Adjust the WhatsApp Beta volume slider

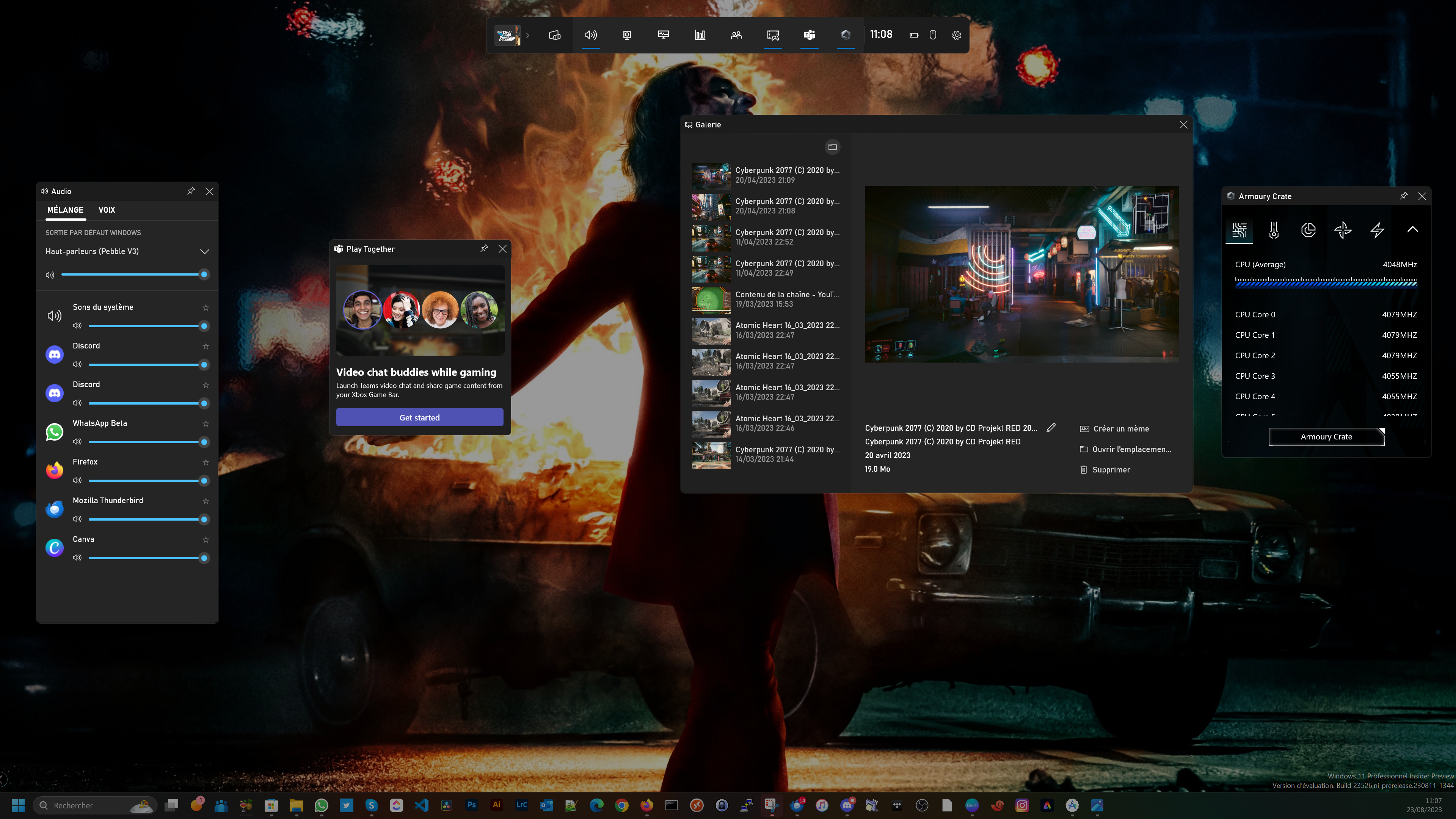click(x=147, y=442)
